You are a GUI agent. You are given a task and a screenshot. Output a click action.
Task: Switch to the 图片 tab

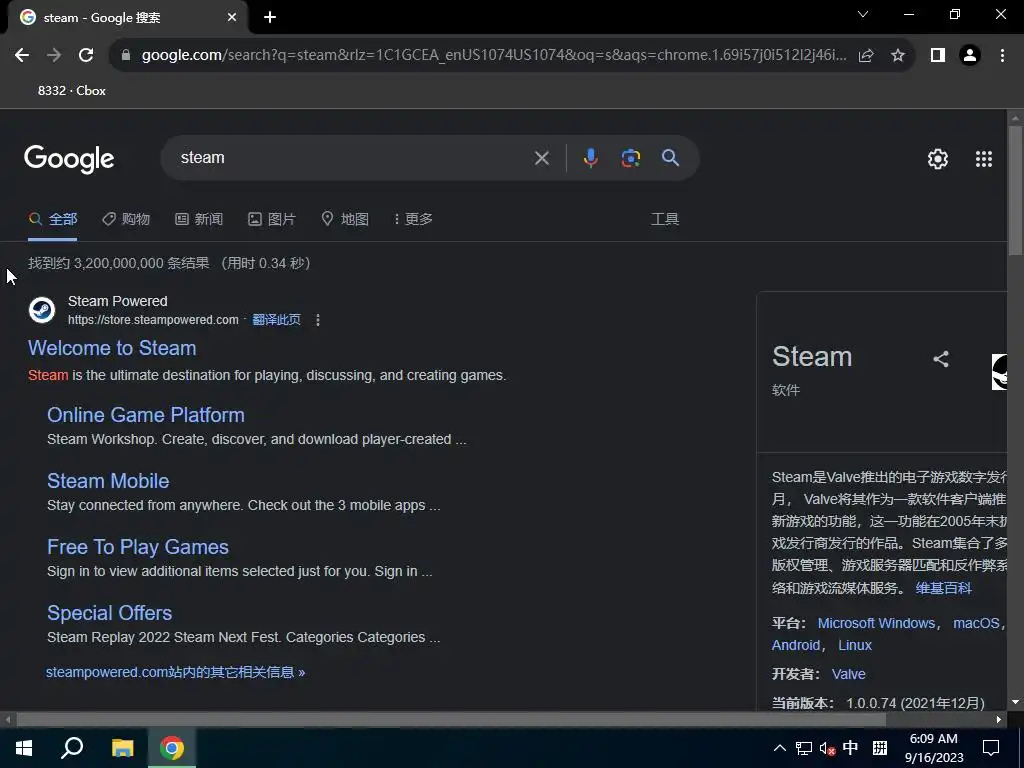tap(272, 219)
